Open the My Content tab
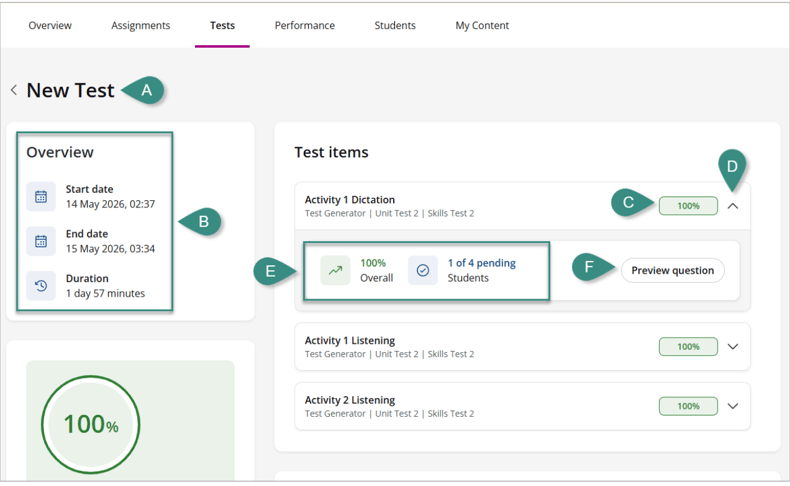 482,25
